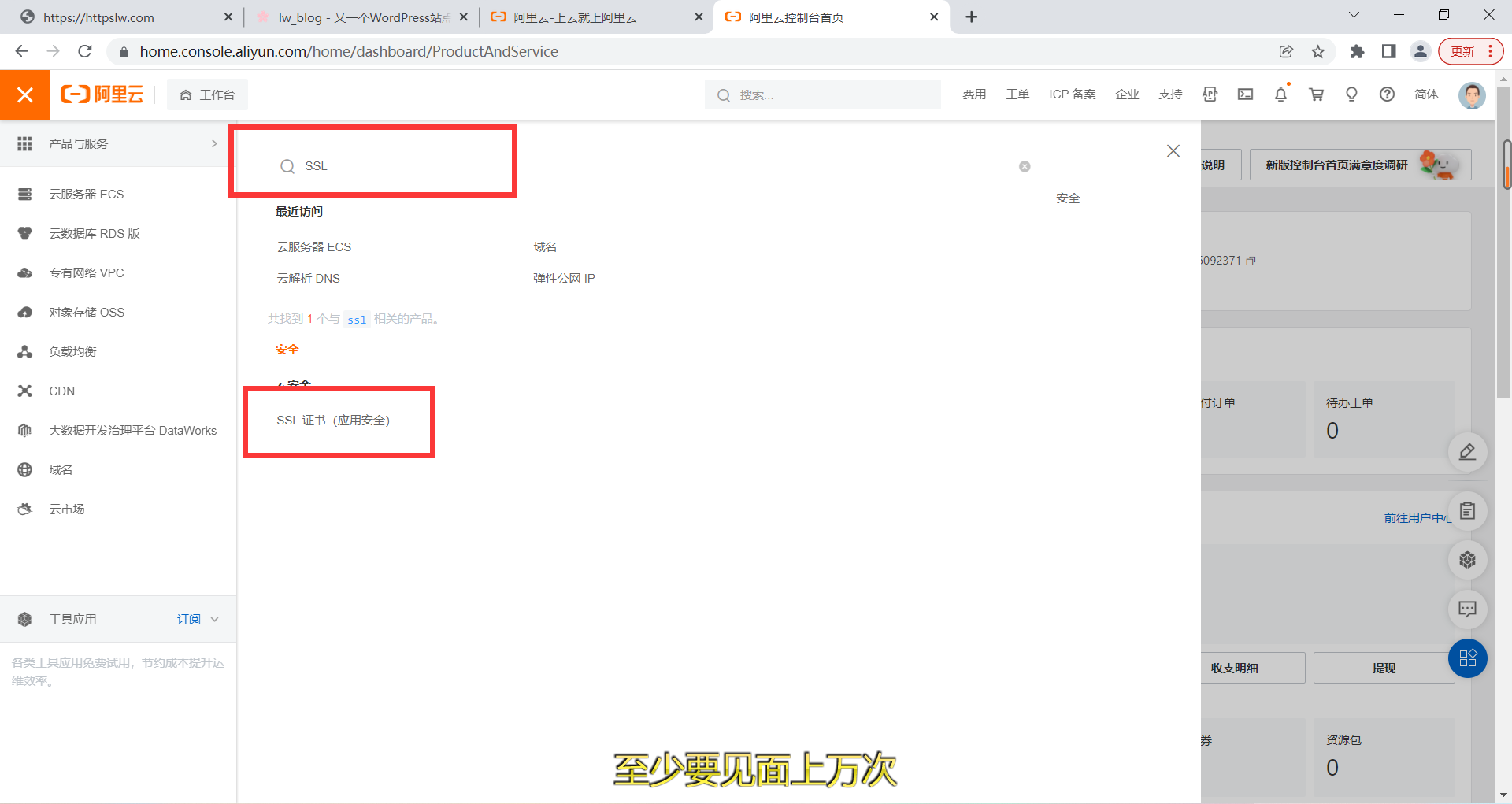1512x804 pixels.
Task: Open the user avatar account menu
Action: [x=1471, y=95]
